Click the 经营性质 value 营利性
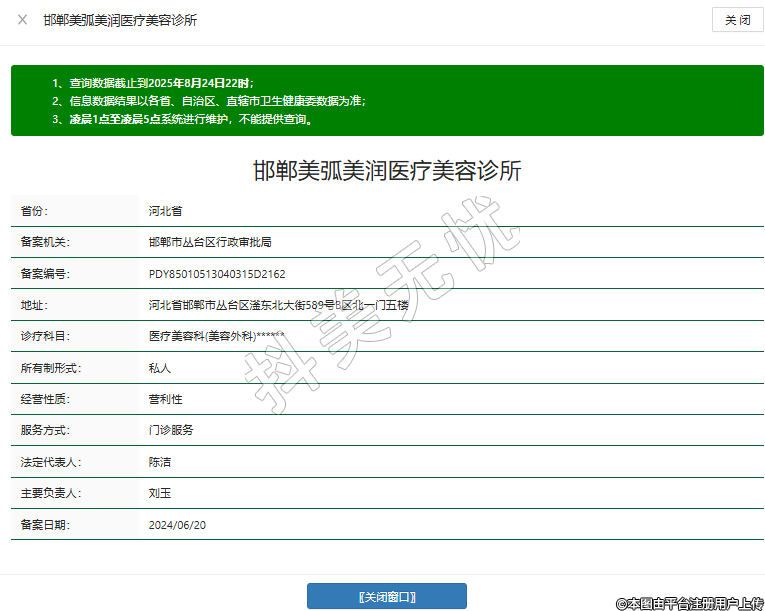This screenshot has width=765, height=611. 165,399
